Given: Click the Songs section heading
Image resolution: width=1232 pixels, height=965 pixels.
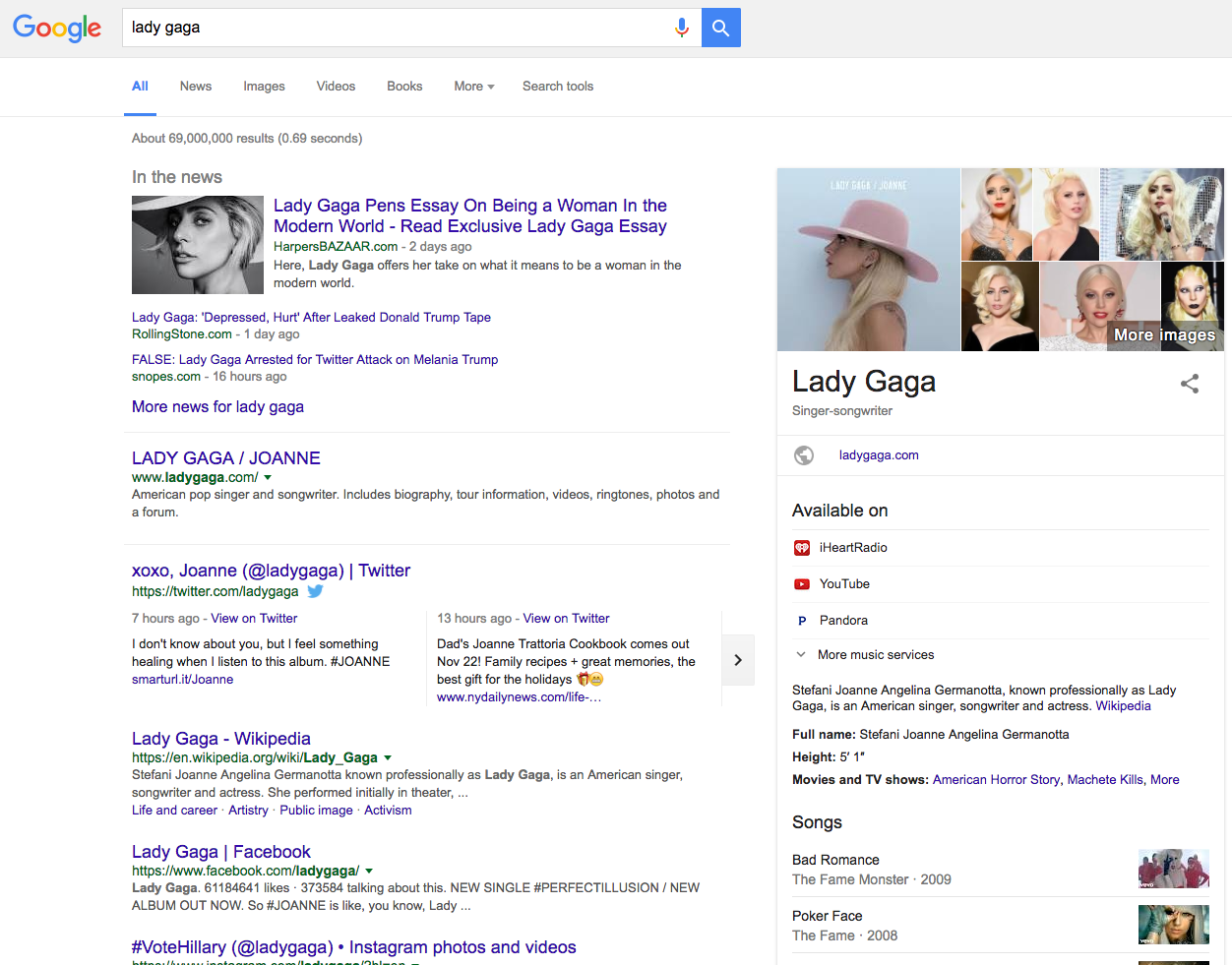Looking at the screenshot, I should [817, 822].
